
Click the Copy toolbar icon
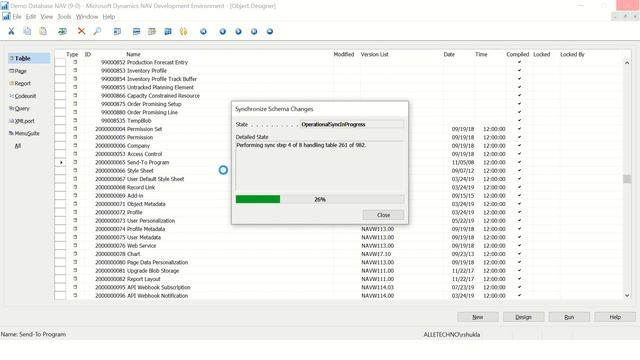(x=27, y=31)
